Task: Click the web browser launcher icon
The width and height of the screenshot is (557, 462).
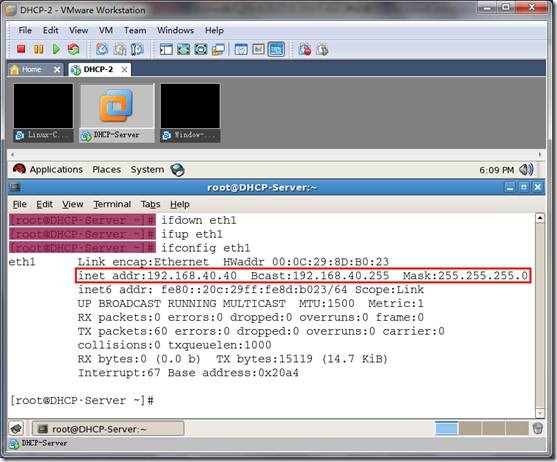Action: (x=178, y=170)
